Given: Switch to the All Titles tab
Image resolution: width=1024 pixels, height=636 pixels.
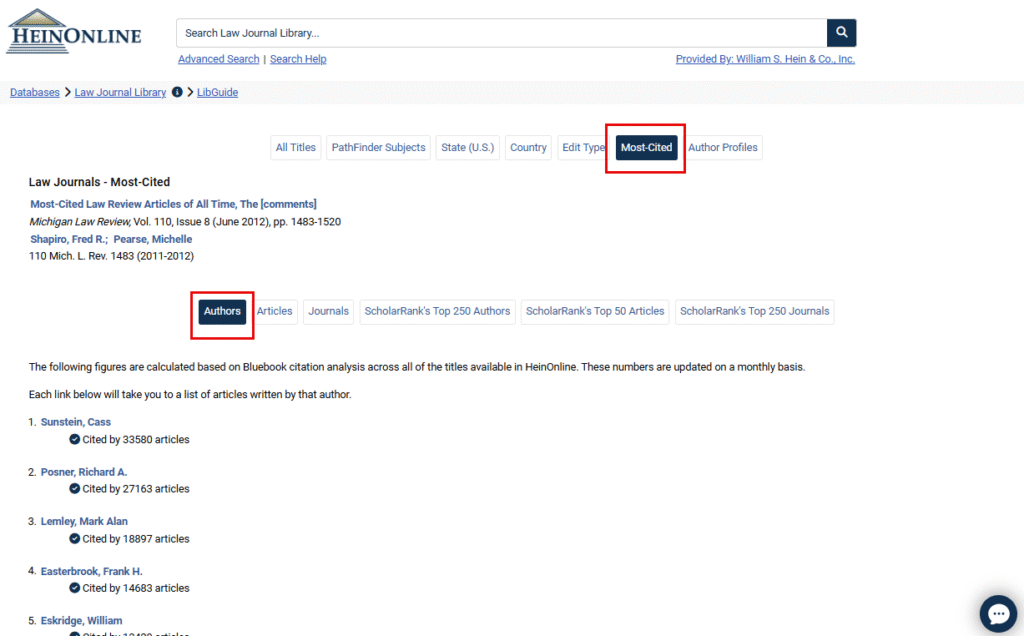Looking at the screenshot, I should click(x=295, y=147).
